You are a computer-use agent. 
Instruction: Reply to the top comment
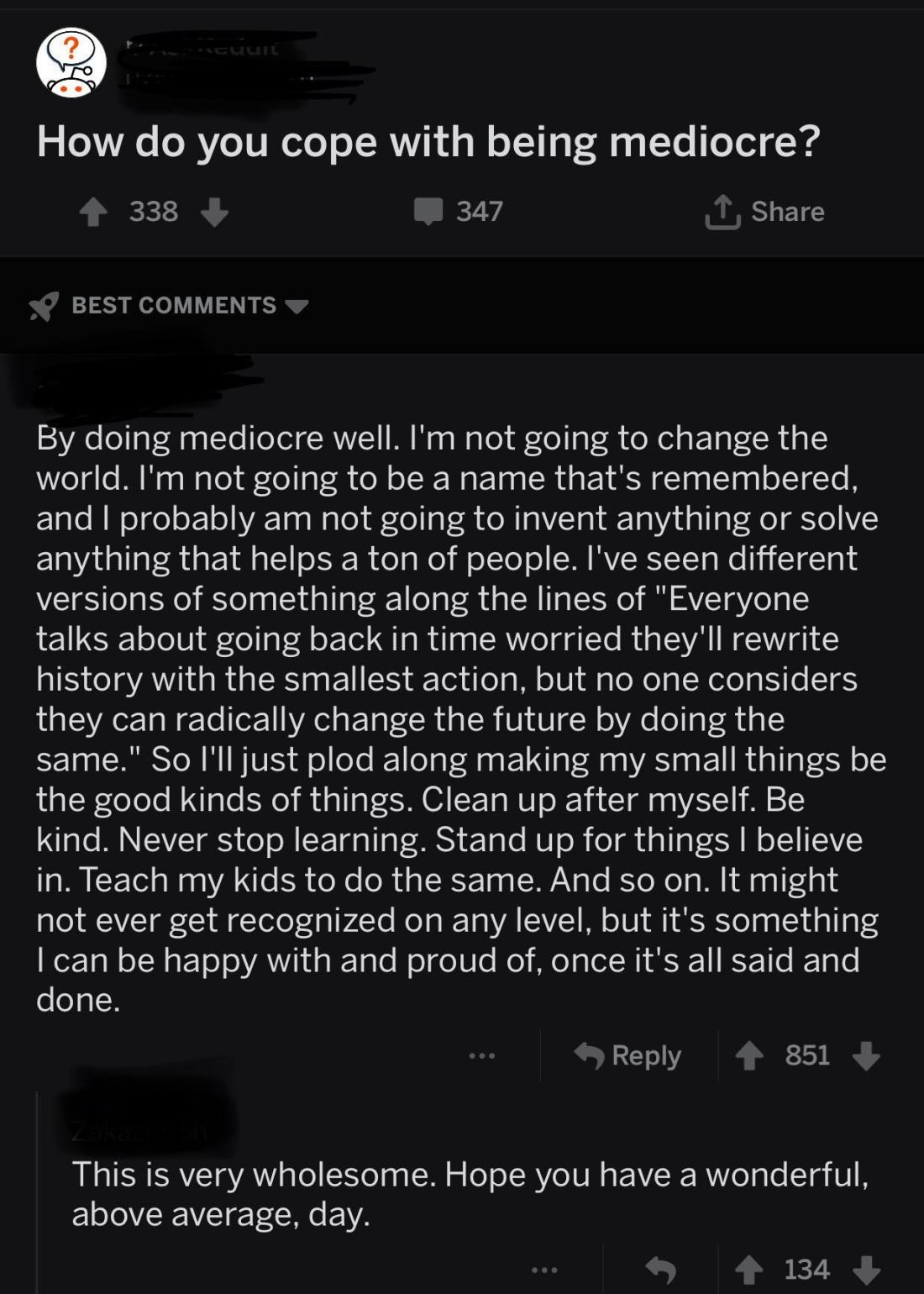[x=628, y=1055]
